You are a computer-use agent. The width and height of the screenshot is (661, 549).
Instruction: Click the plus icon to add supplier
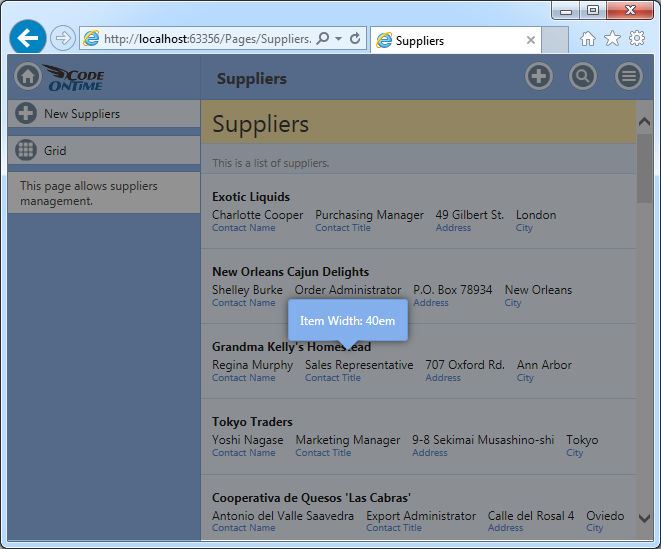pos(539,77)
